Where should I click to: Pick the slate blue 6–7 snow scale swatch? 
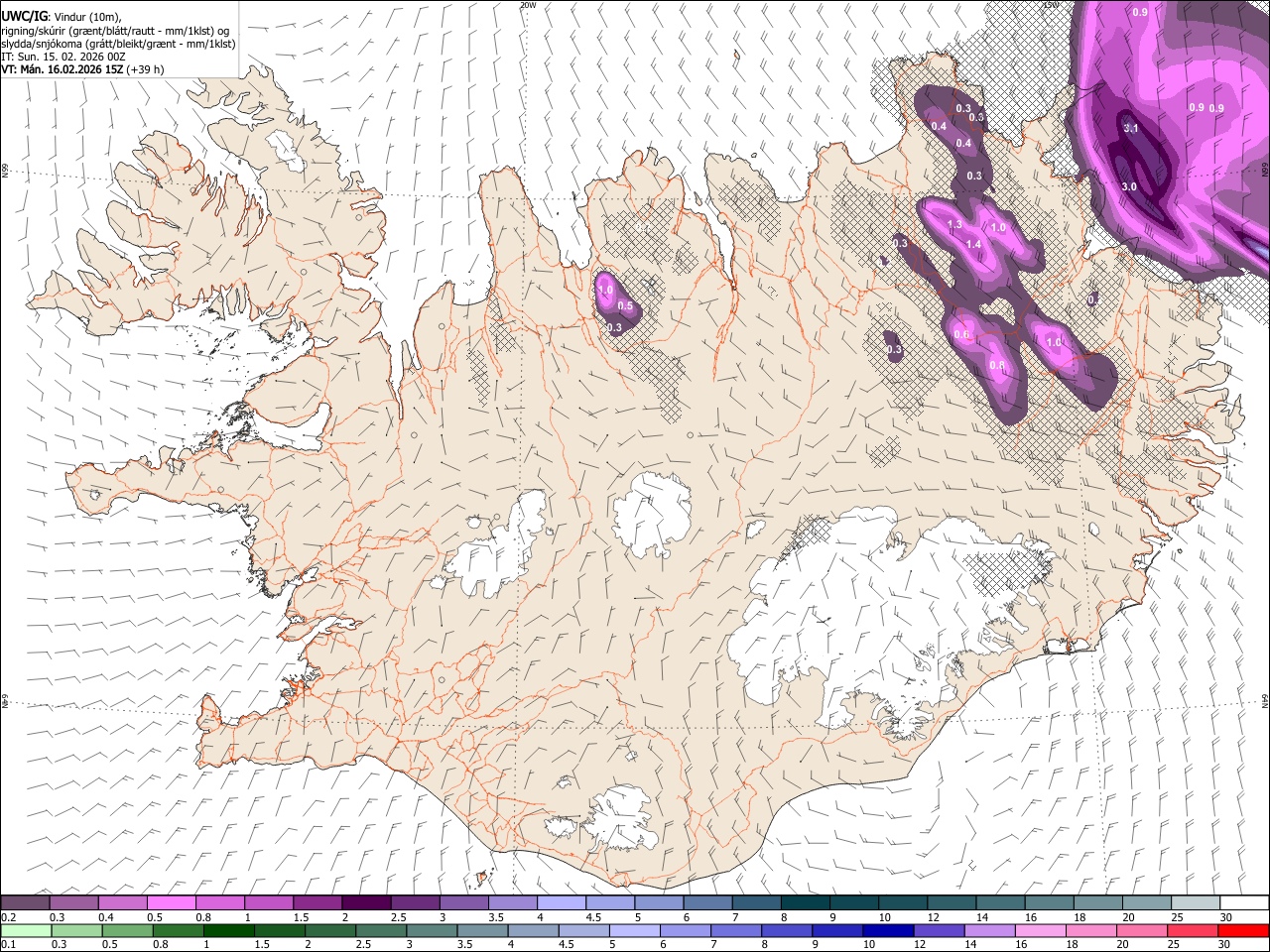pos(708,903)
